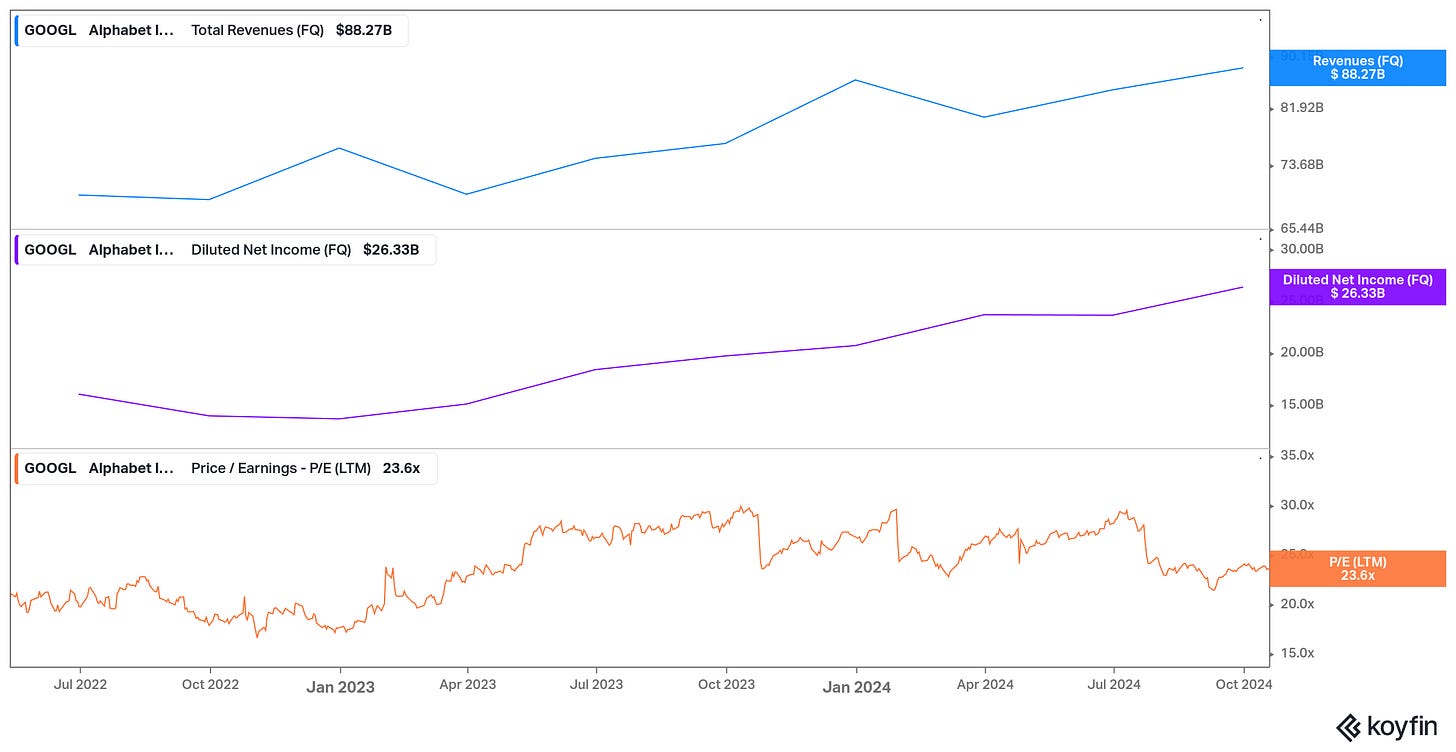Screen dimensions: 1456x752
Task: Click the Oct 2023 date label
Action: pos(726,685)
